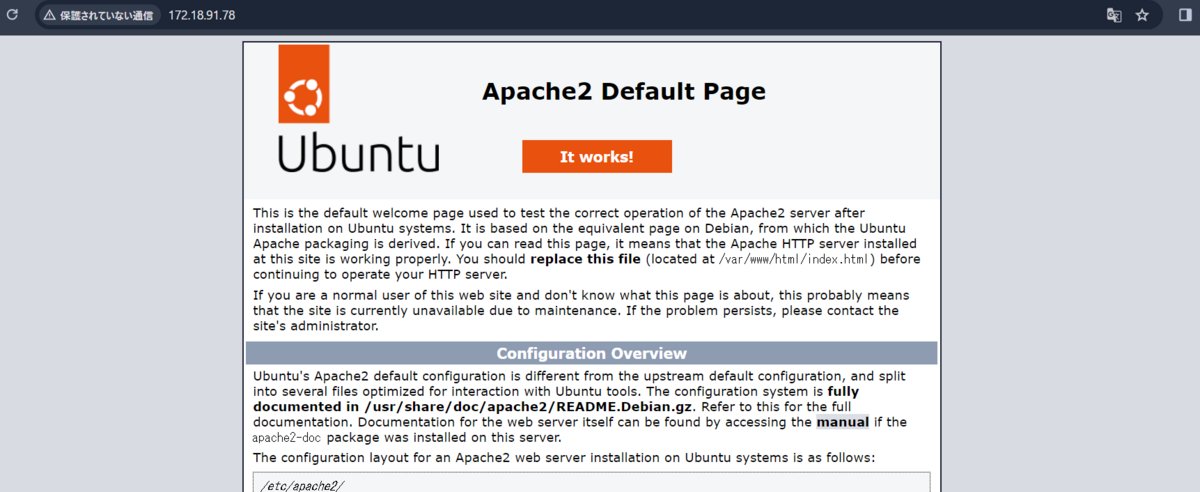Viewport: 1200px width, 492px height.
Task: Click the address bar showing 172.18.91.78
Action: tap(600, 16)
